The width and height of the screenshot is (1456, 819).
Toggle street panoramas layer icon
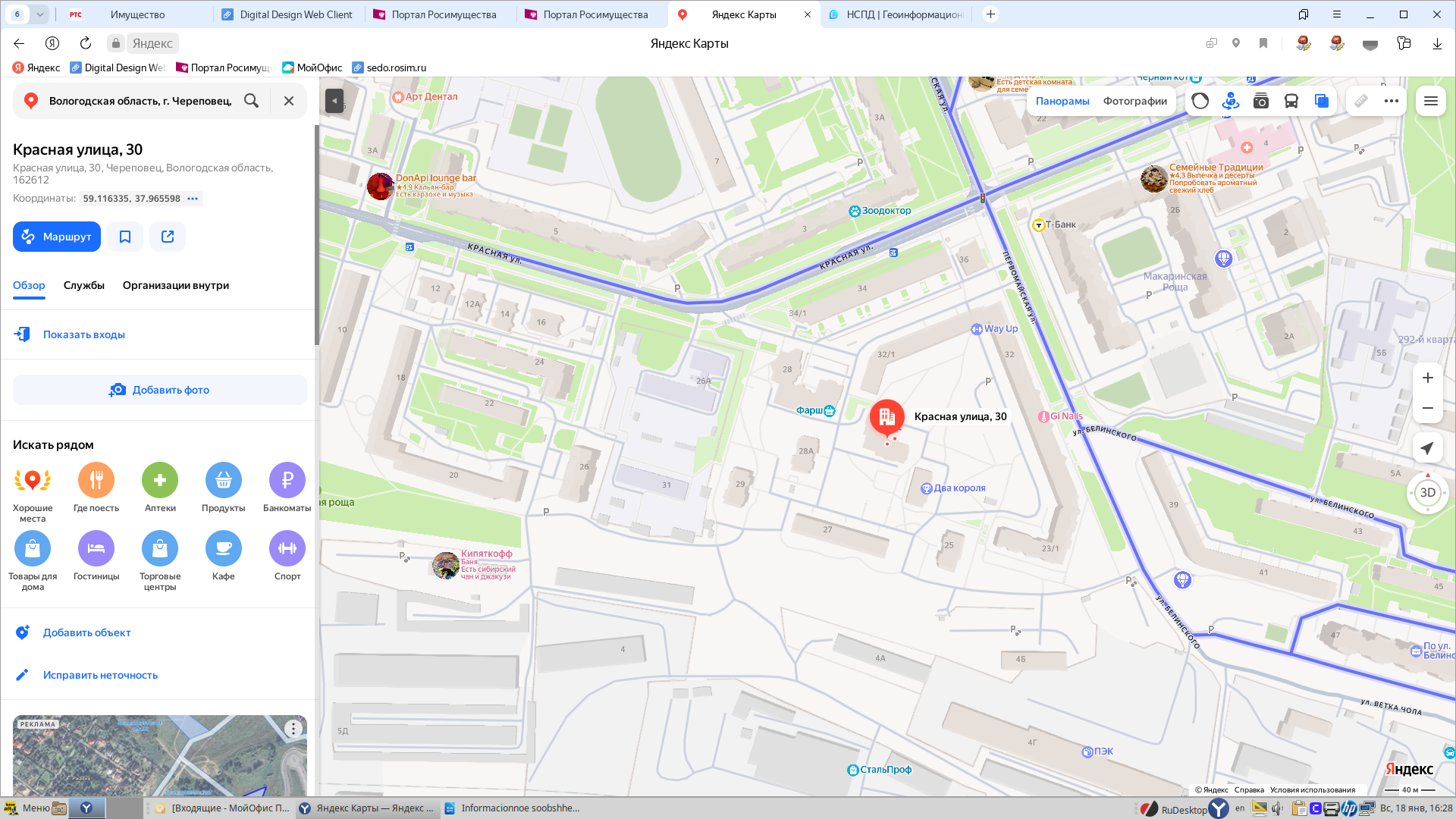tap(1230, 101)
